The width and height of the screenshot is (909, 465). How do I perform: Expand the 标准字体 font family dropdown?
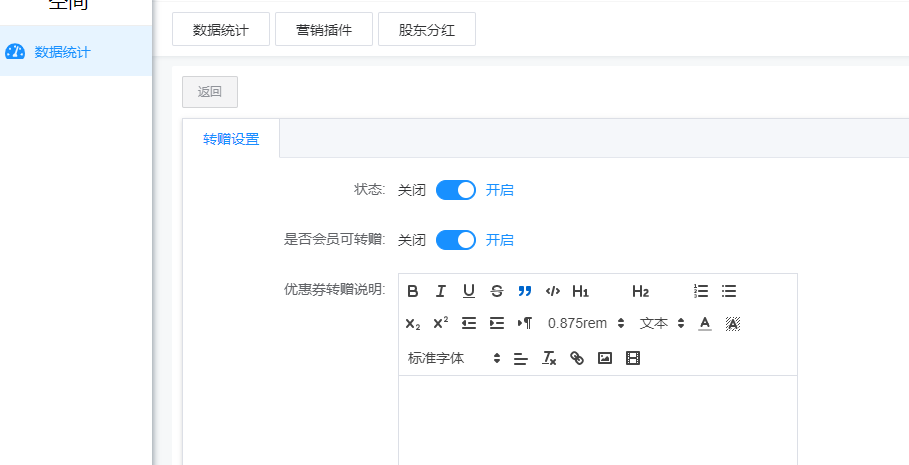454,358
